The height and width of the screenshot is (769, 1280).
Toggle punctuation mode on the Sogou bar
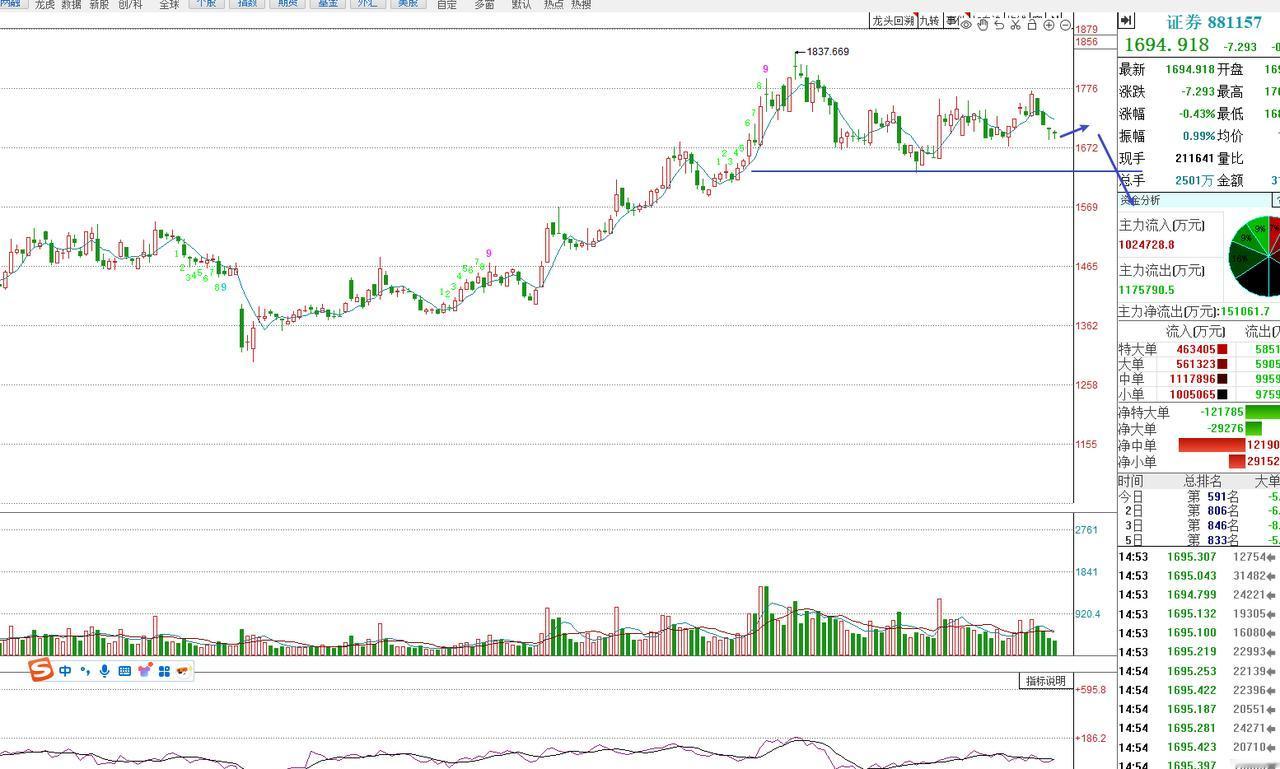[x=85, y=671]
